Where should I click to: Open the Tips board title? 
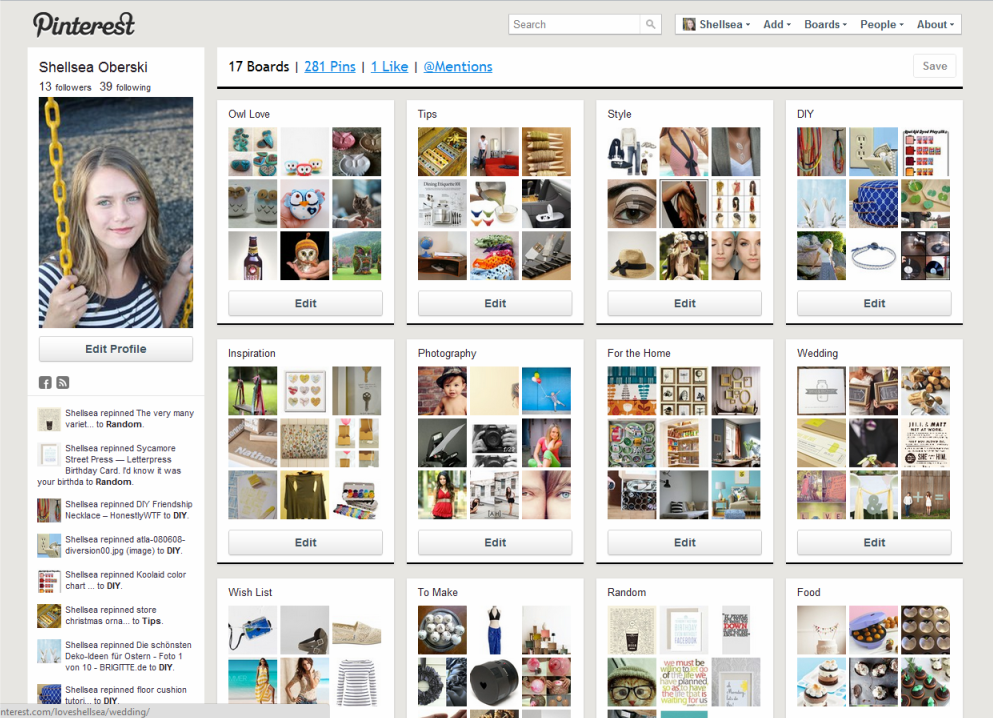coord(427,114)
